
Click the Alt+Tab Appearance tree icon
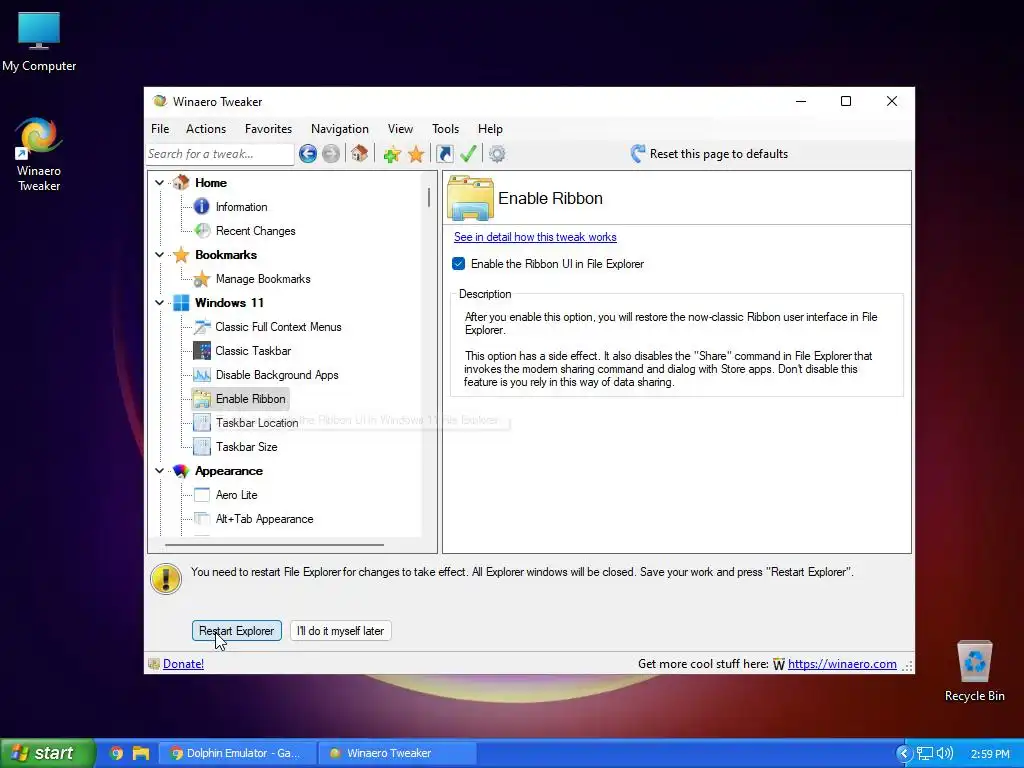(x=202, y=519)
